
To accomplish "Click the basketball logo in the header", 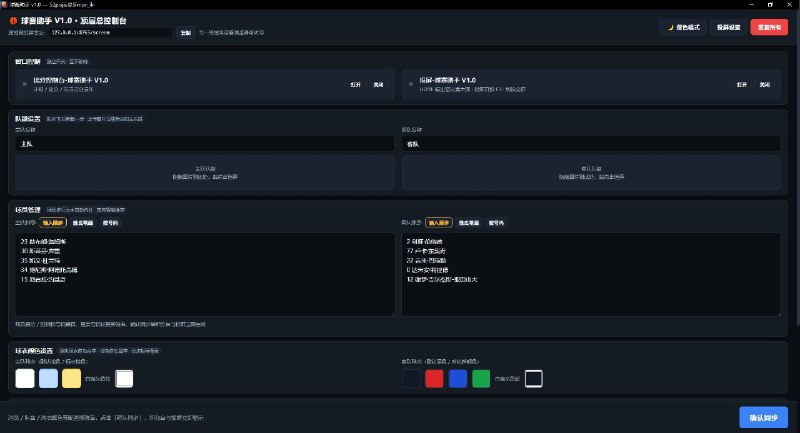I will tap(13, 21).
